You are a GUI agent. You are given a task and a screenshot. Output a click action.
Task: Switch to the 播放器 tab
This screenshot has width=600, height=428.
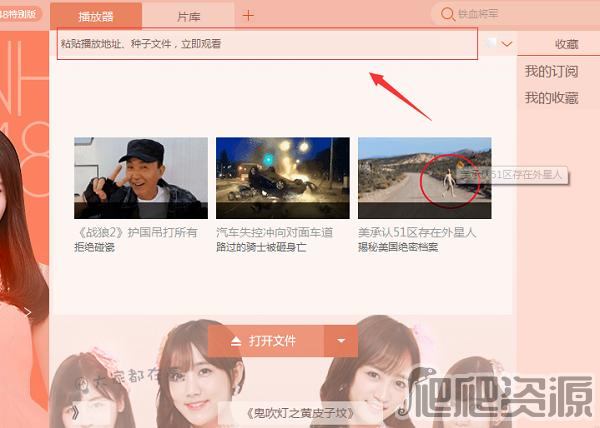pos(96,16)
